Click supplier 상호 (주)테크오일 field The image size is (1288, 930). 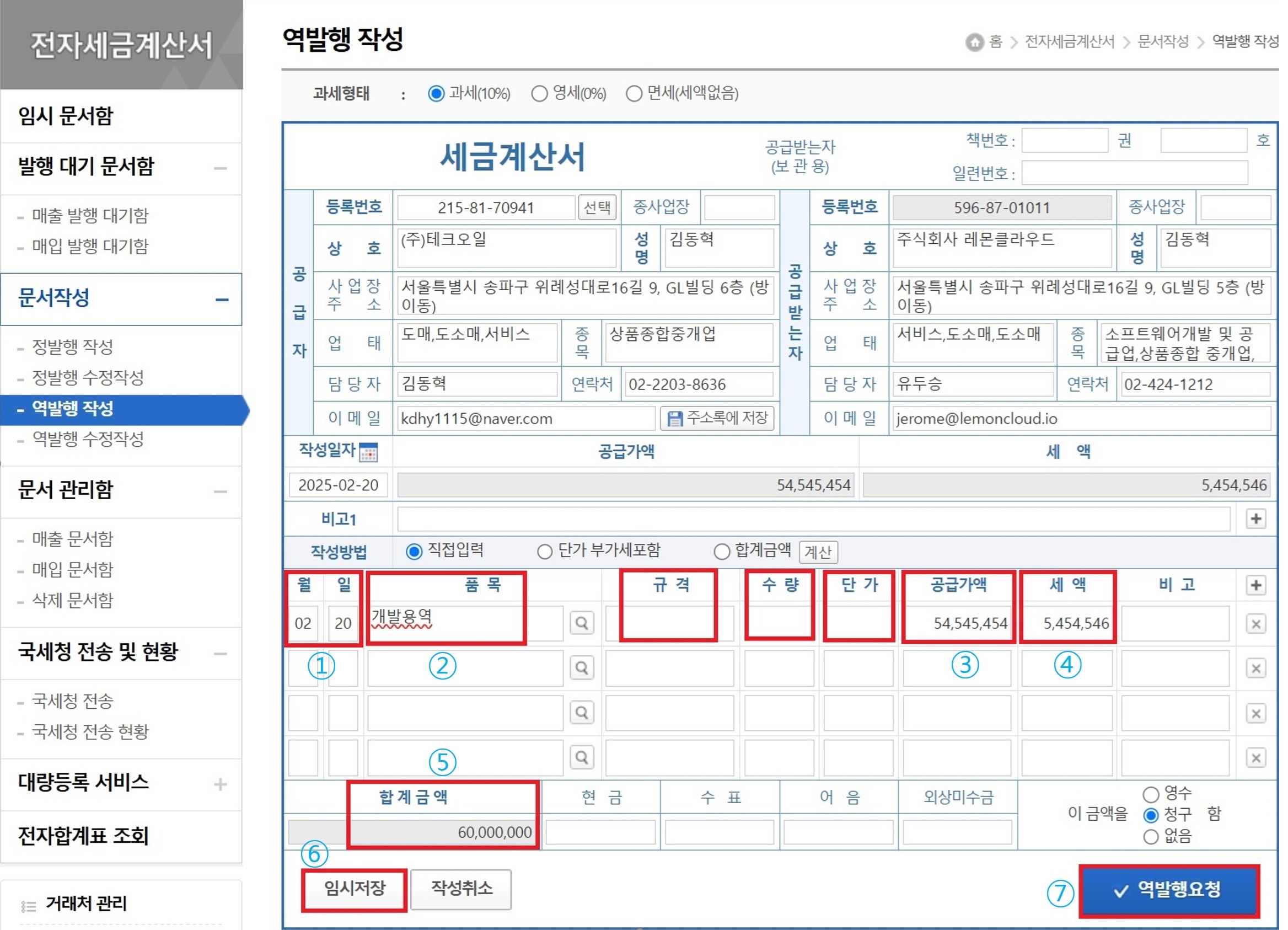pyautogui.click(x=507, y=248)
